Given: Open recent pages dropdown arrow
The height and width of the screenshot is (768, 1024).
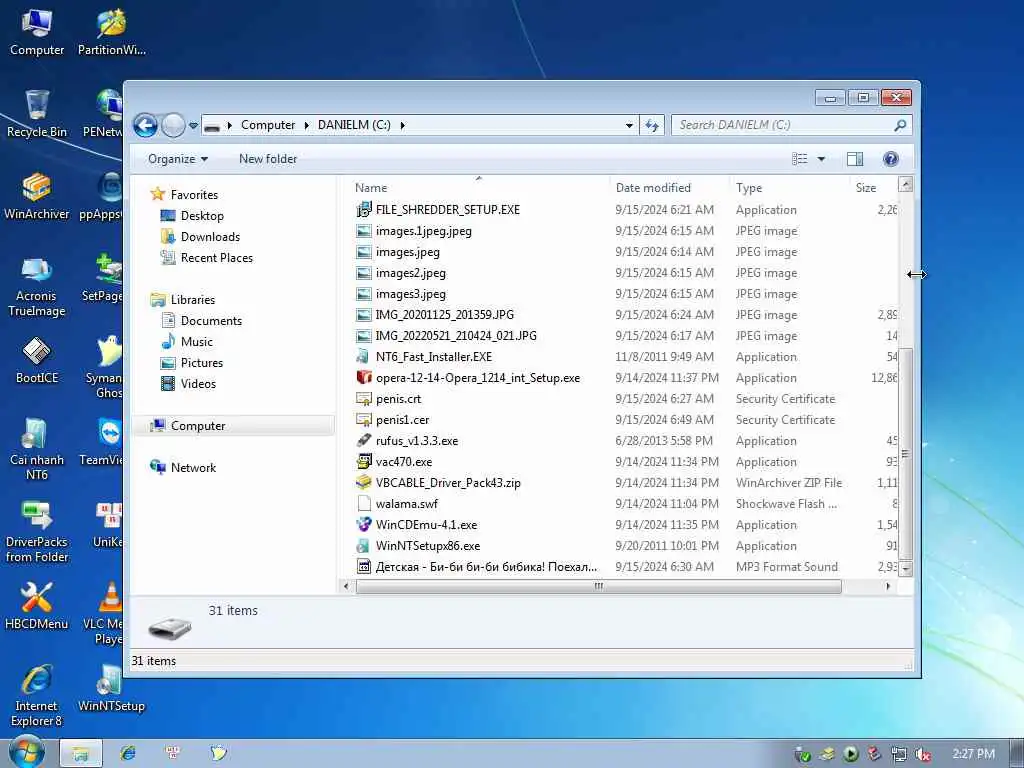Looking at the screenshot, I should (193, 125).
